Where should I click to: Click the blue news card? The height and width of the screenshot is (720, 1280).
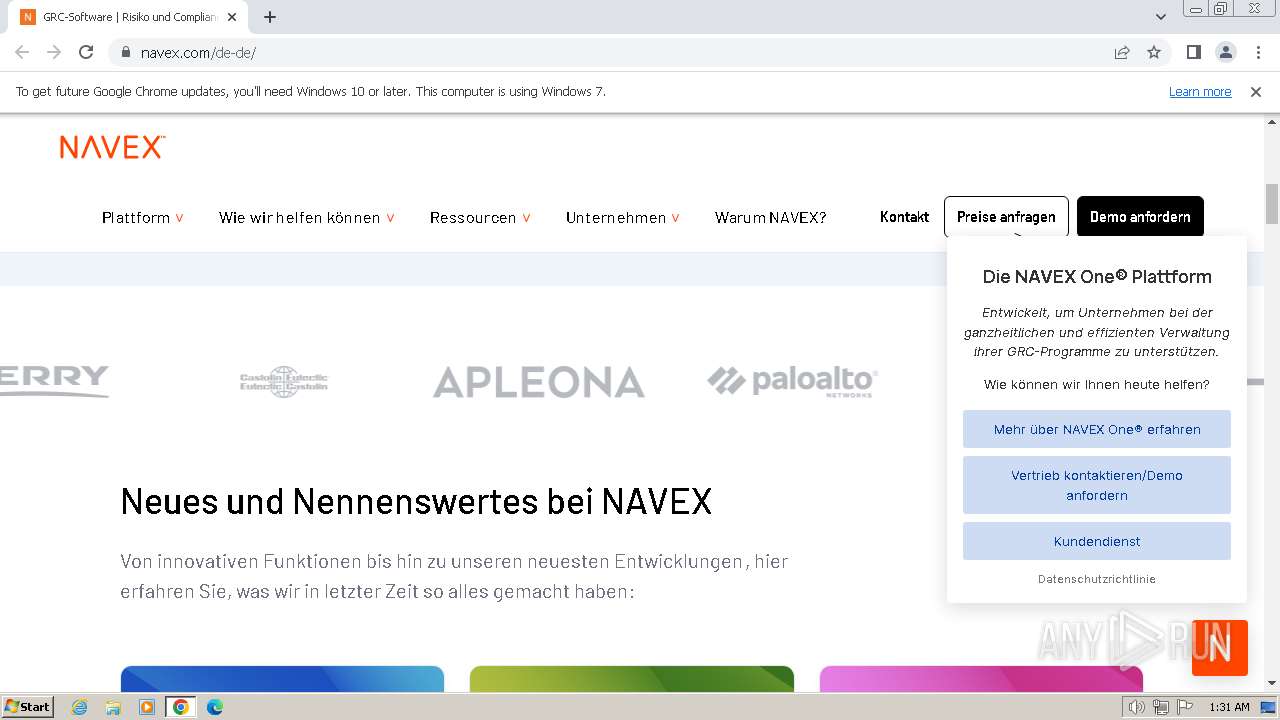pyautogui.click(x=282, y=679)
